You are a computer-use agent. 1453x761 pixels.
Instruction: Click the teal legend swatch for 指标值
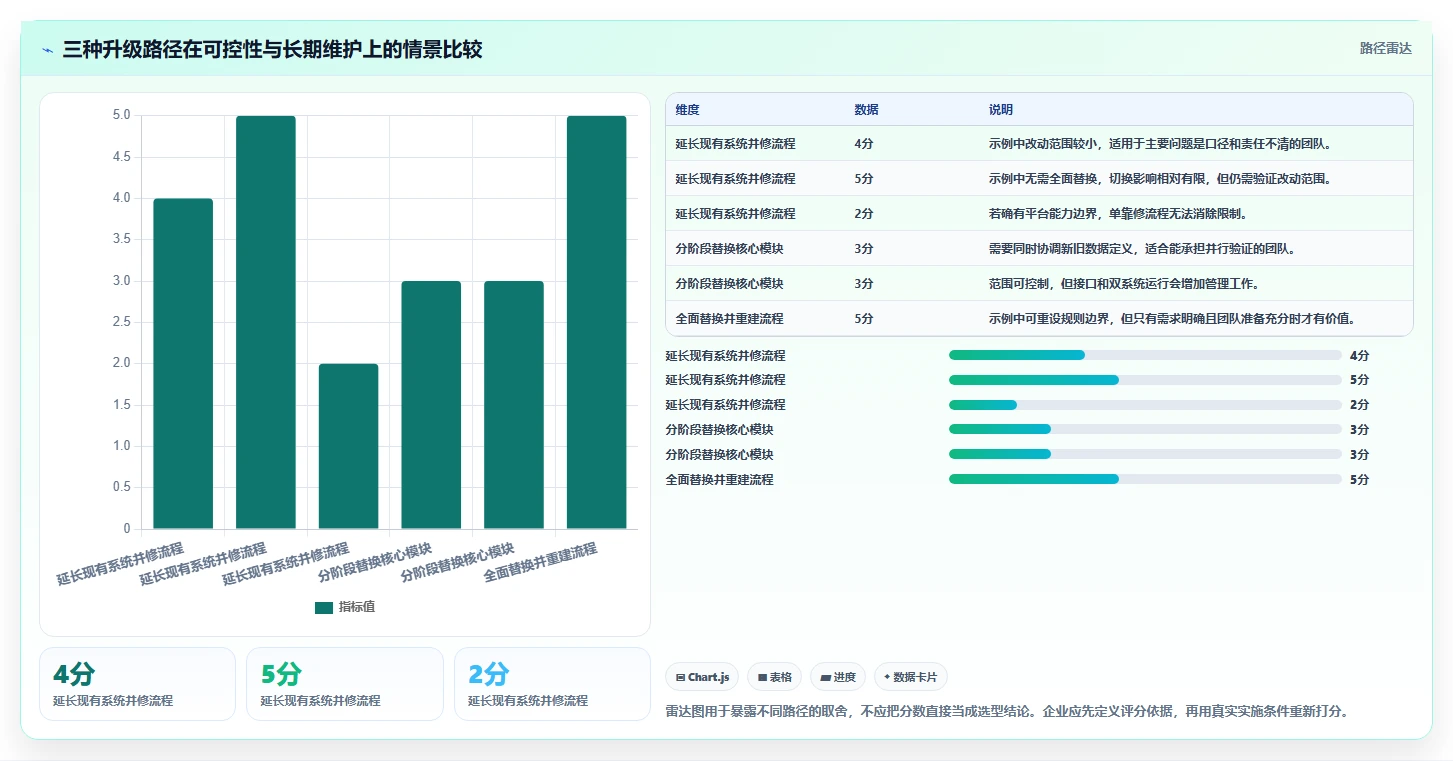click(x=324, y=607)
